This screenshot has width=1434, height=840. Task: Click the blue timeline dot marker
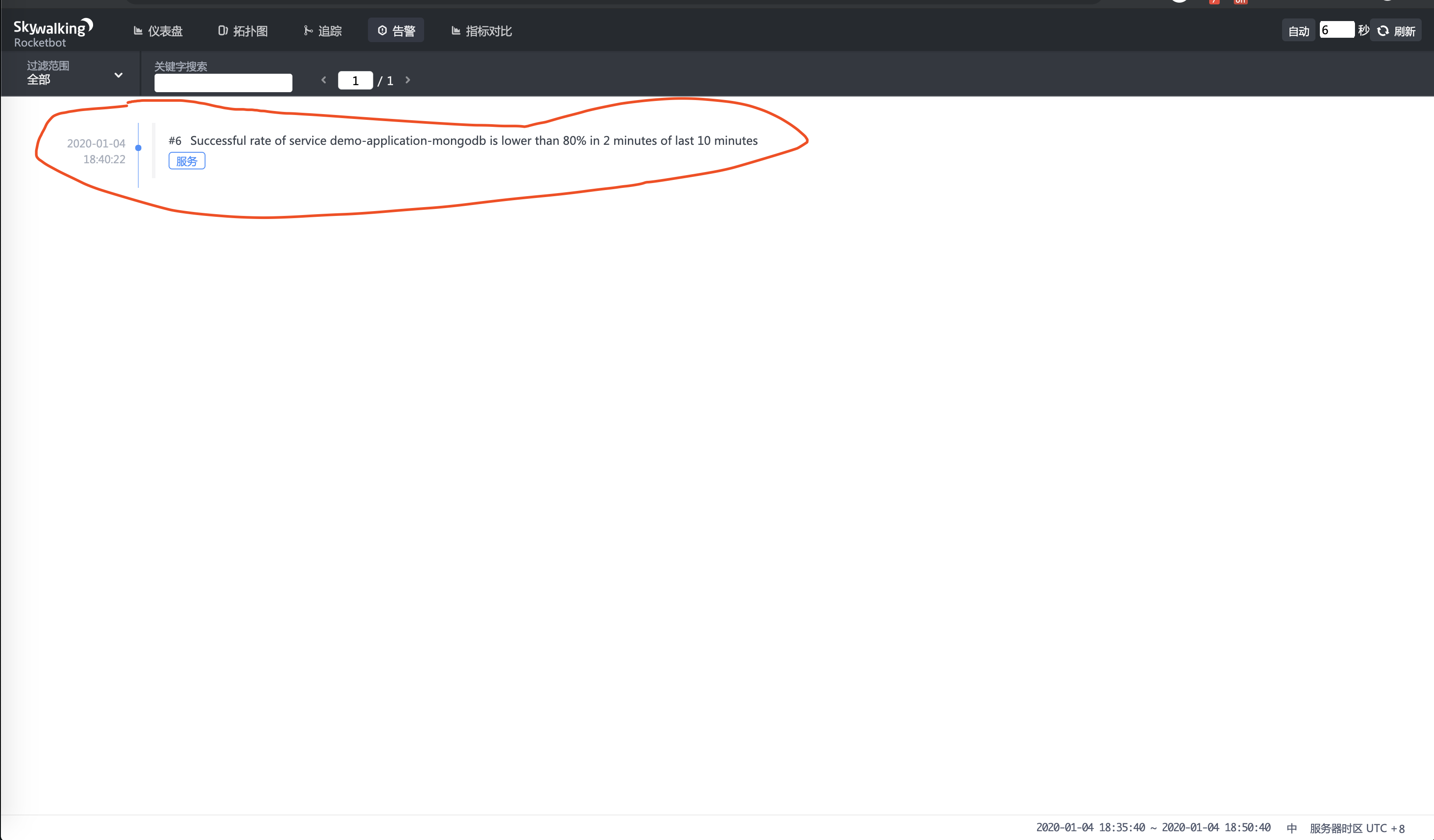138,148
